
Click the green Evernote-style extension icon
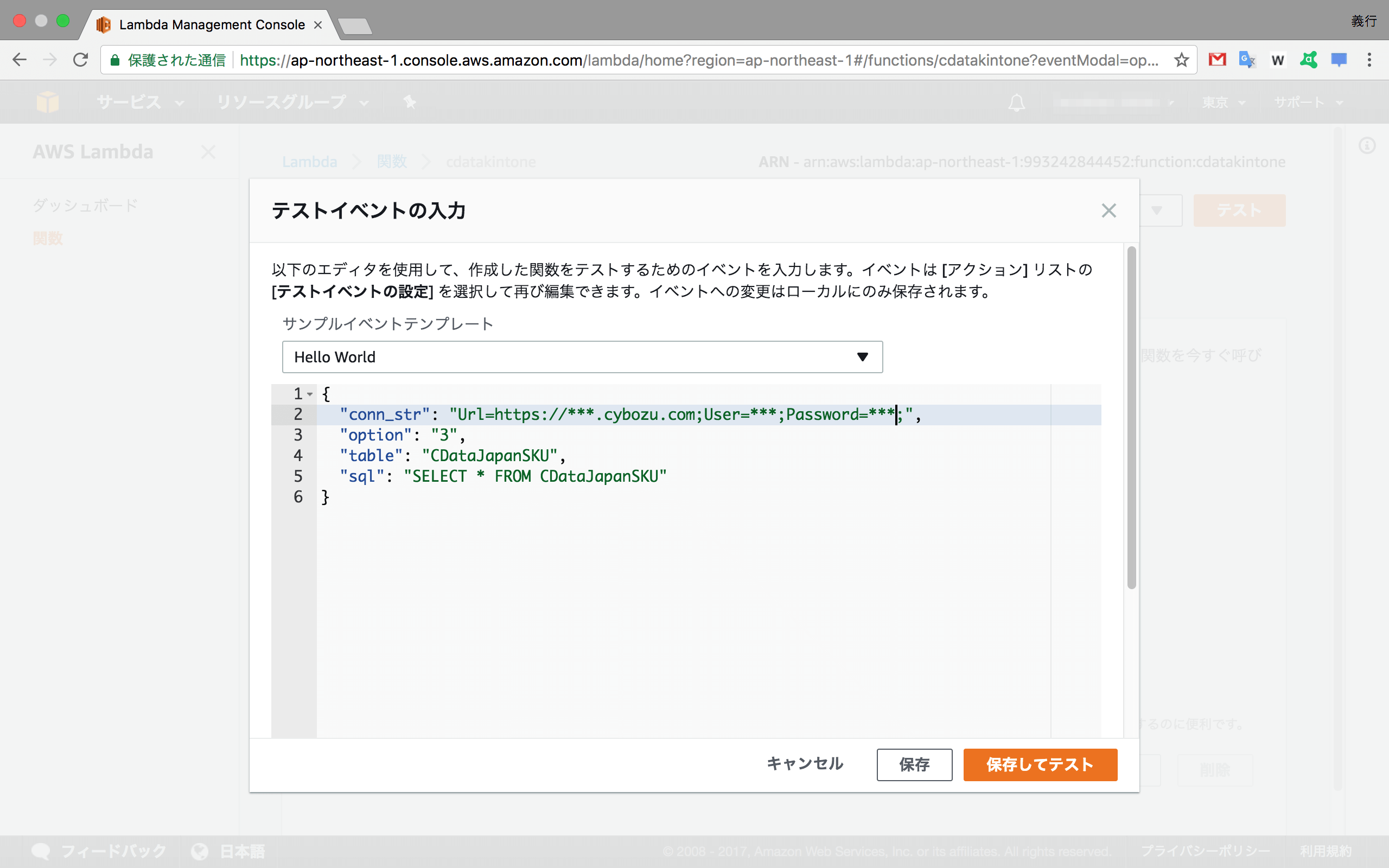coord(1308,60)
